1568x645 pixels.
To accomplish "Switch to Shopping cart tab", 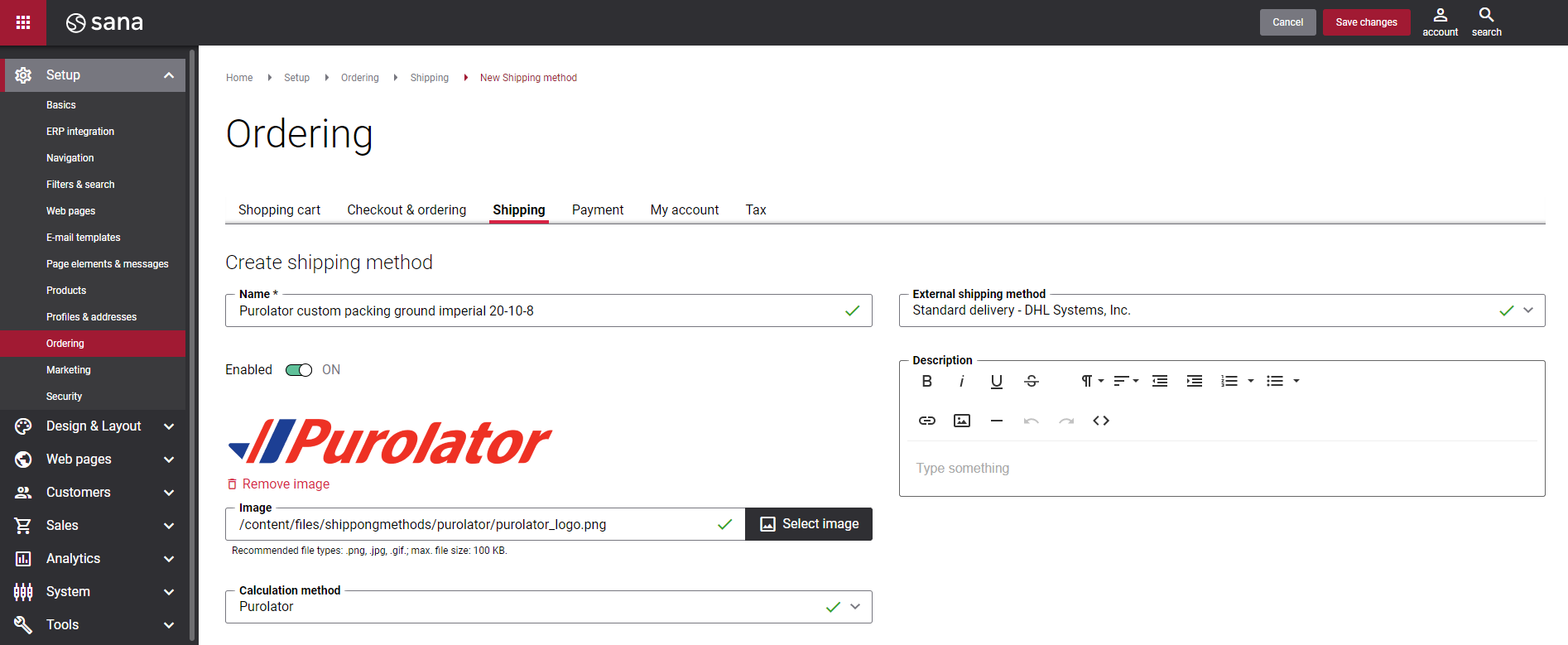I will click(279, 210).
